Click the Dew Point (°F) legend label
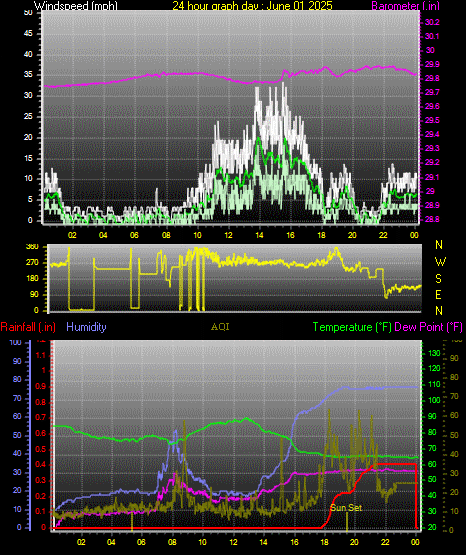 click(x=428, y=327)
